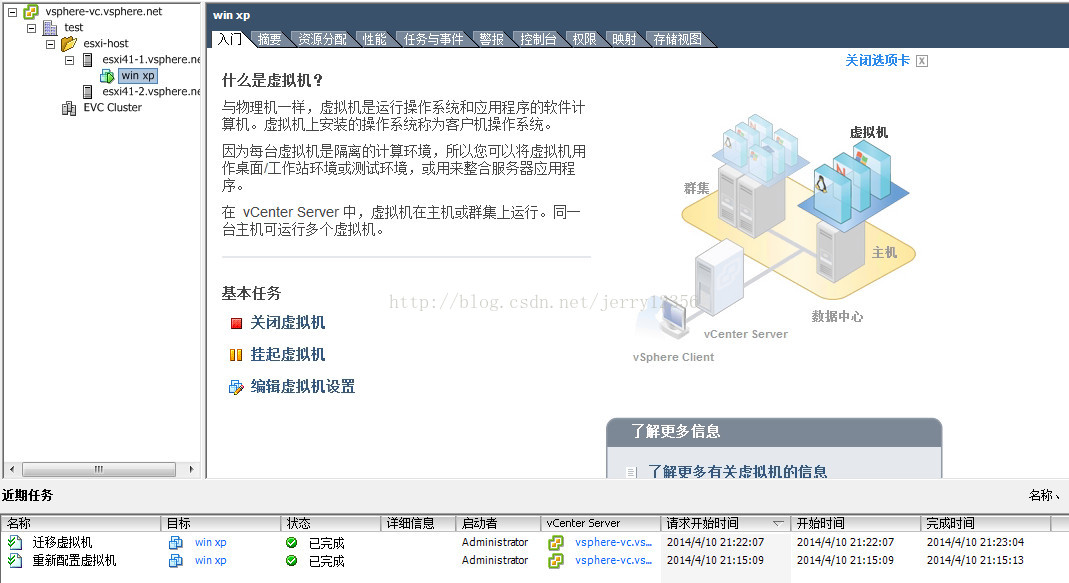Click the red power-off icon for 关闭虚拟机
This screenshot has height=583, width=1069.
pos(237,323)
